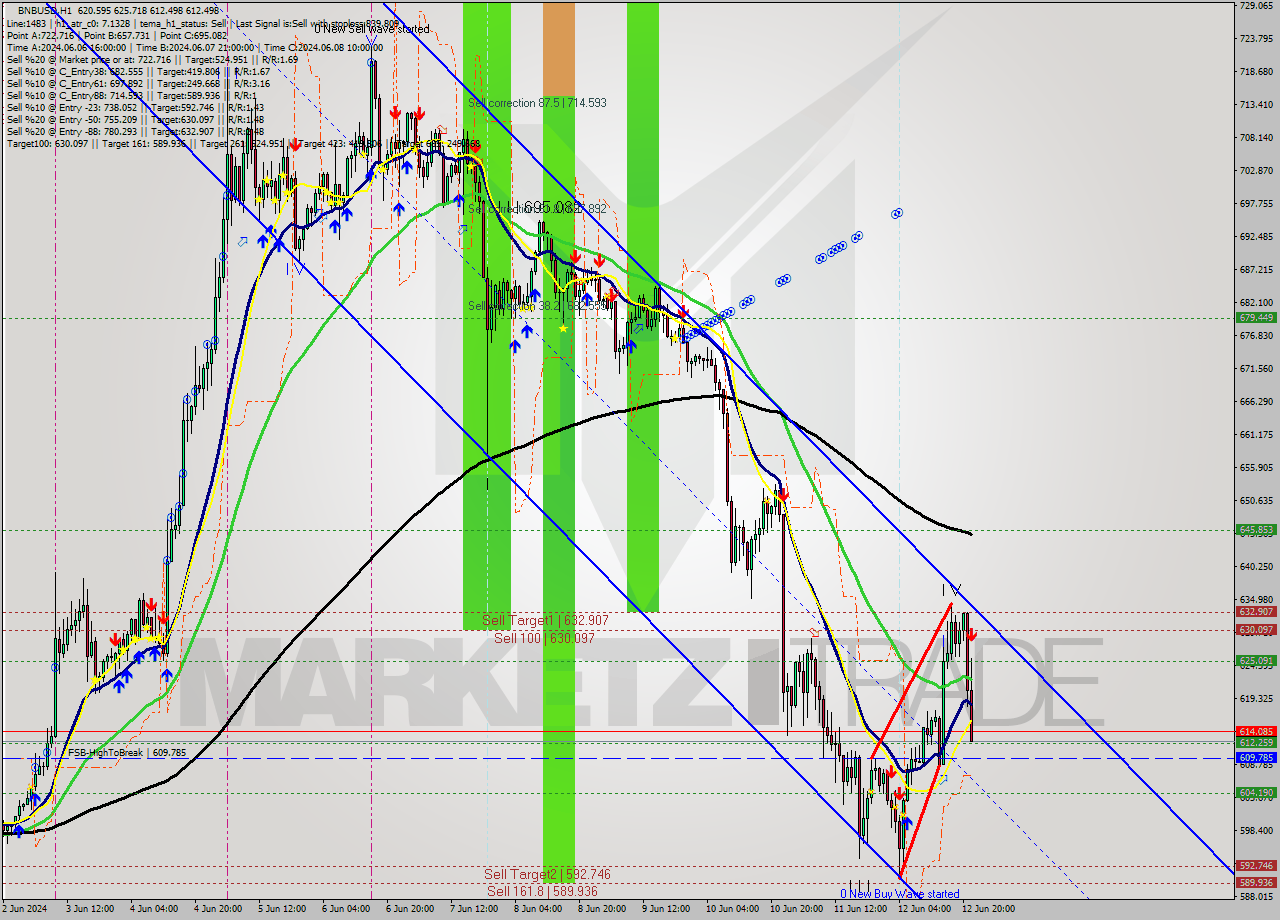Select the 'Sell Target1 | 632.907' label
Screen dimensions: 1280x920
545,620
